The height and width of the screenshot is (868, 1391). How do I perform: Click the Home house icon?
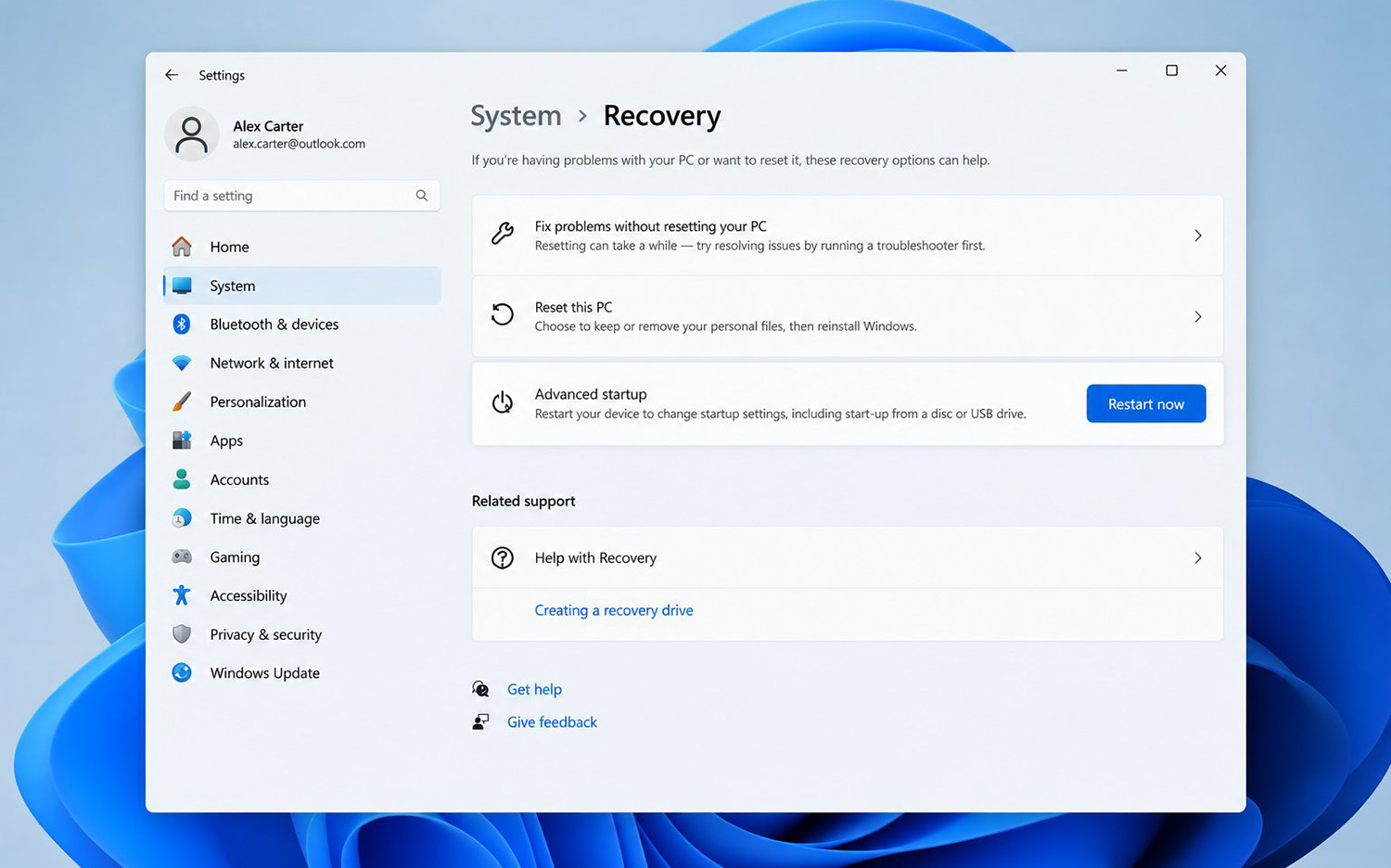(182, 247)
